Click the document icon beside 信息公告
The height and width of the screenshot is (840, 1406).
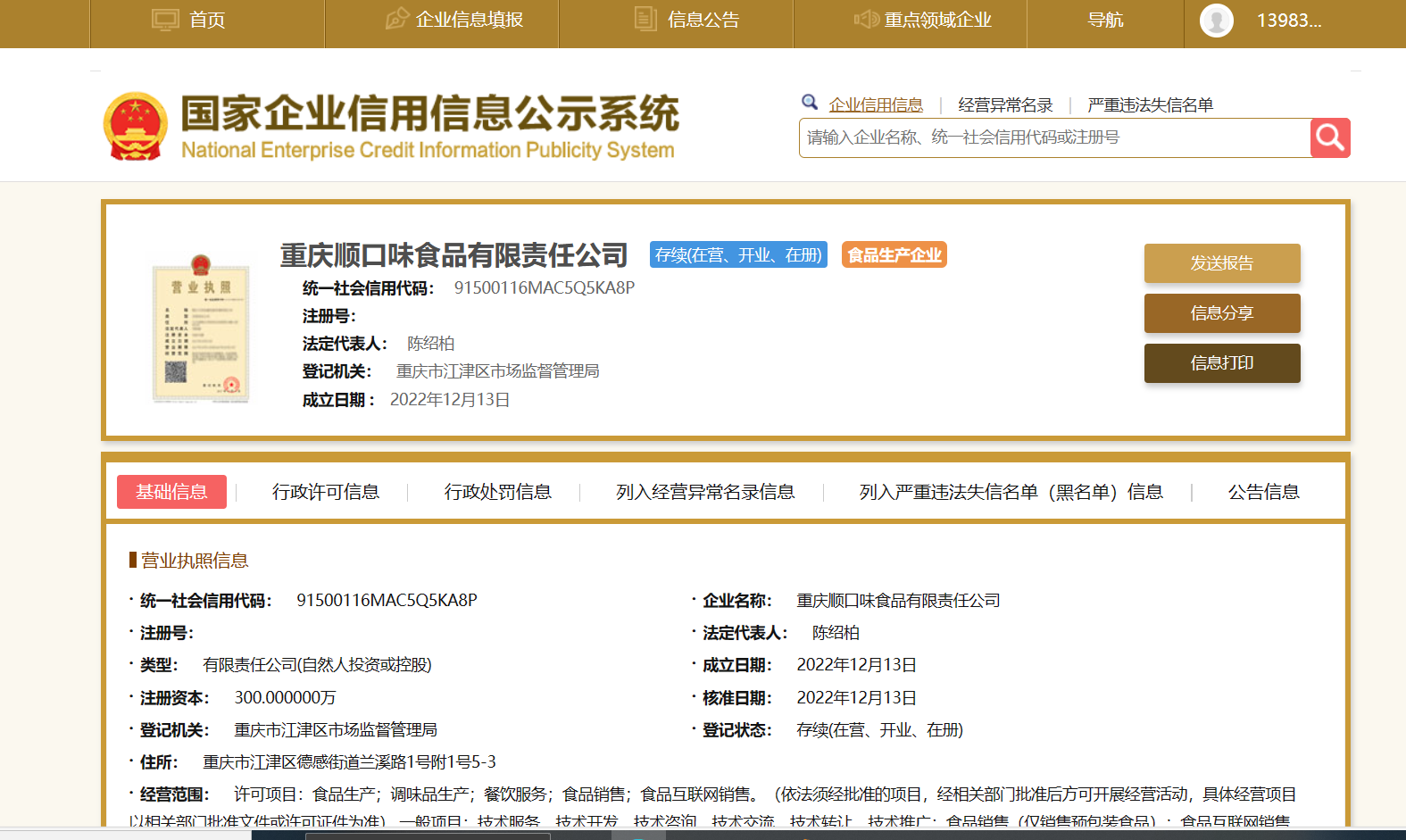point(645,19)
